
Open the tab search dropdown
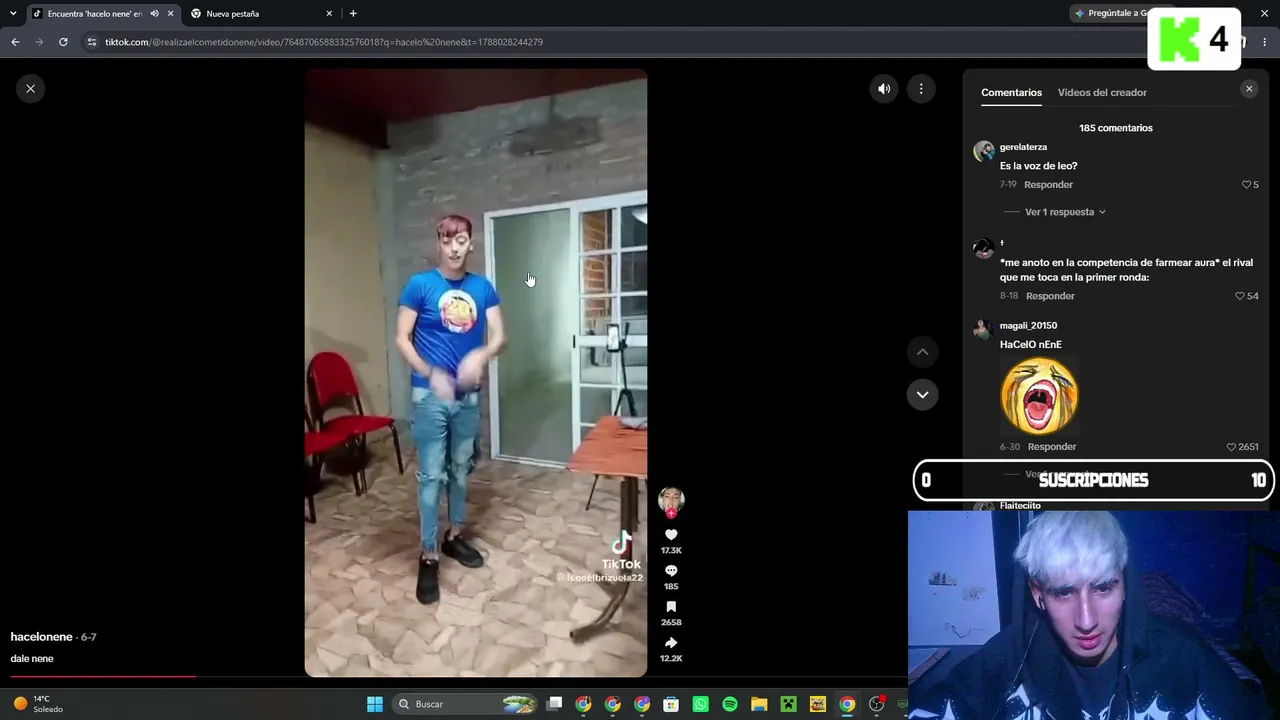point(13,14)
